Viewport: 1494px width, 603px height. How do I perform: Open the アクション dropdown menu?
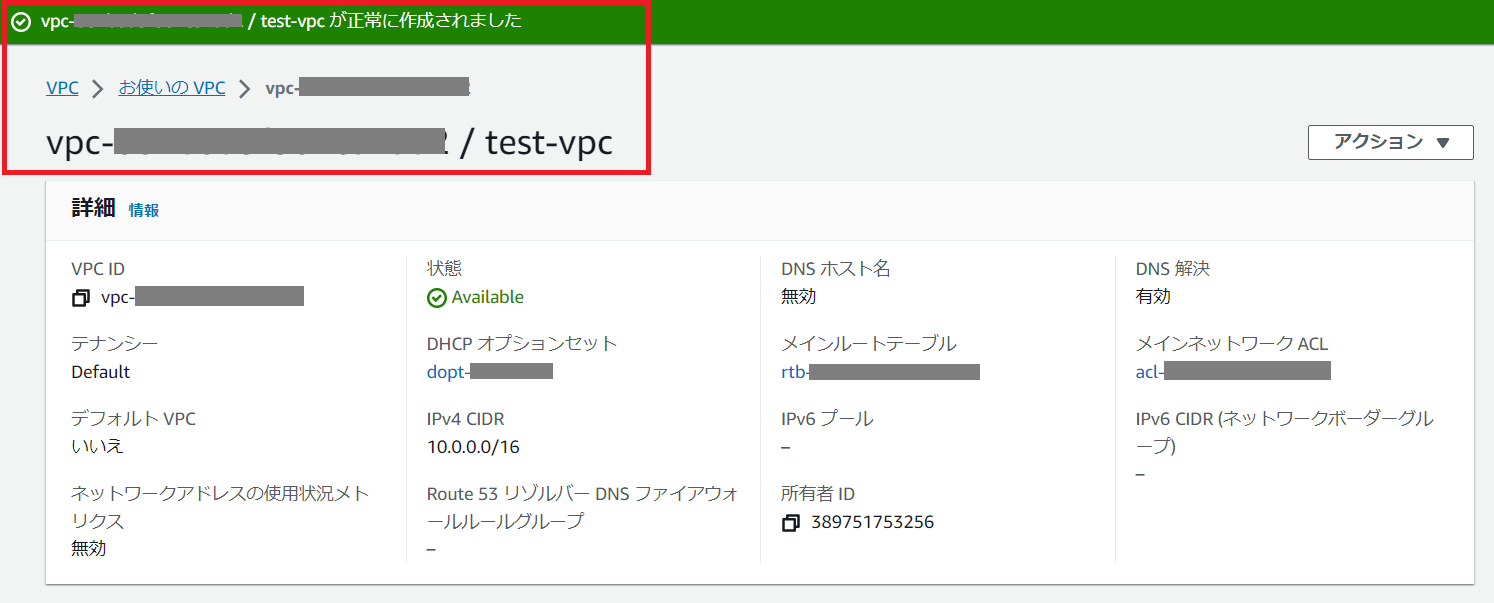click(x=1390, y=142)
